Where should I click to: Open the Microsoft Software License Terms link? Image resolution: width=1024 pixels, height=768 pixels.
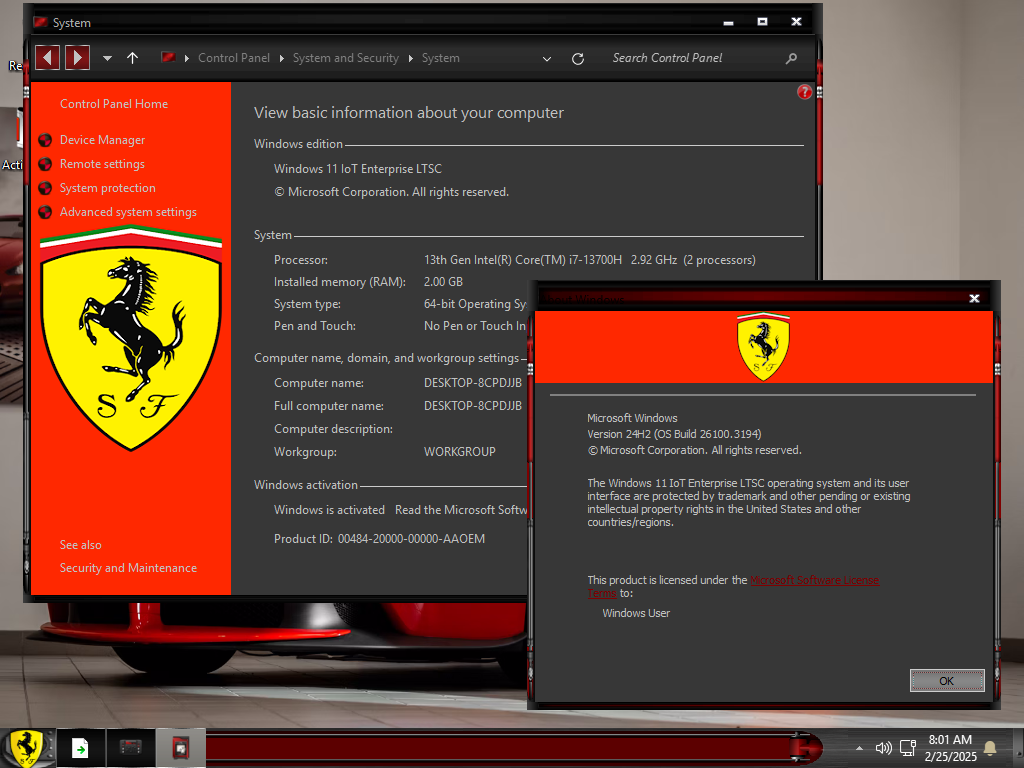(x=814, y=580)
